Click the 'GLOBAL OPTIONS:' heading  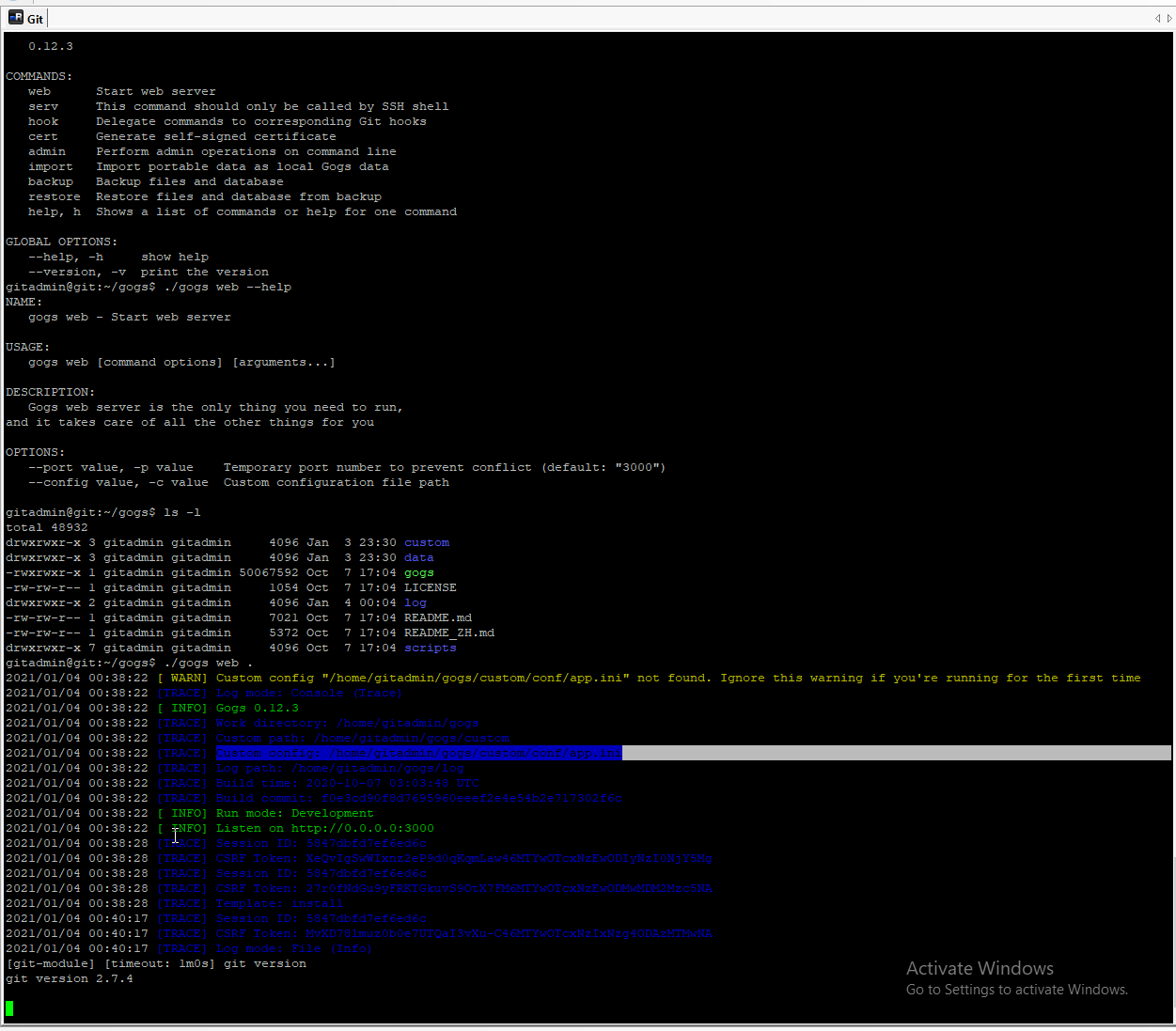[x=62, y=242]
